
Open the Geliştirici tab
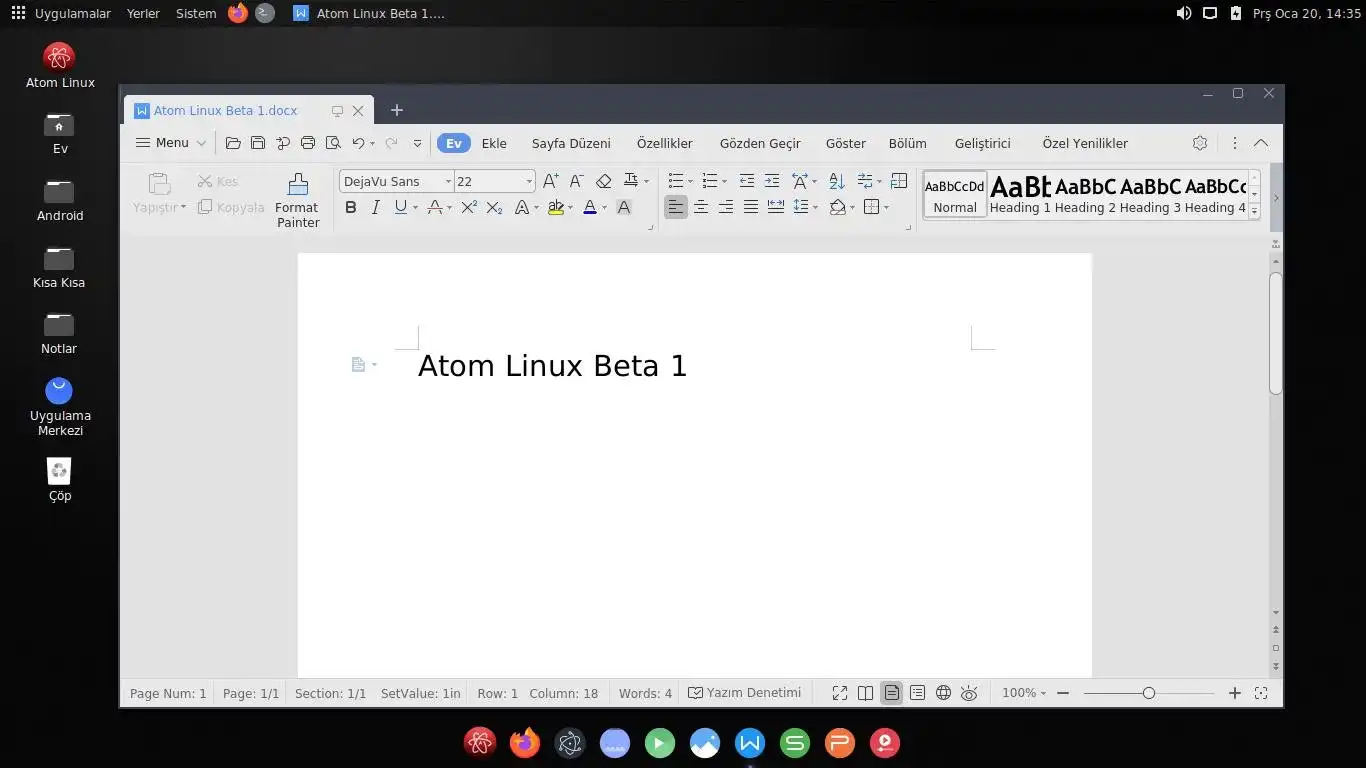coord(982,143)
